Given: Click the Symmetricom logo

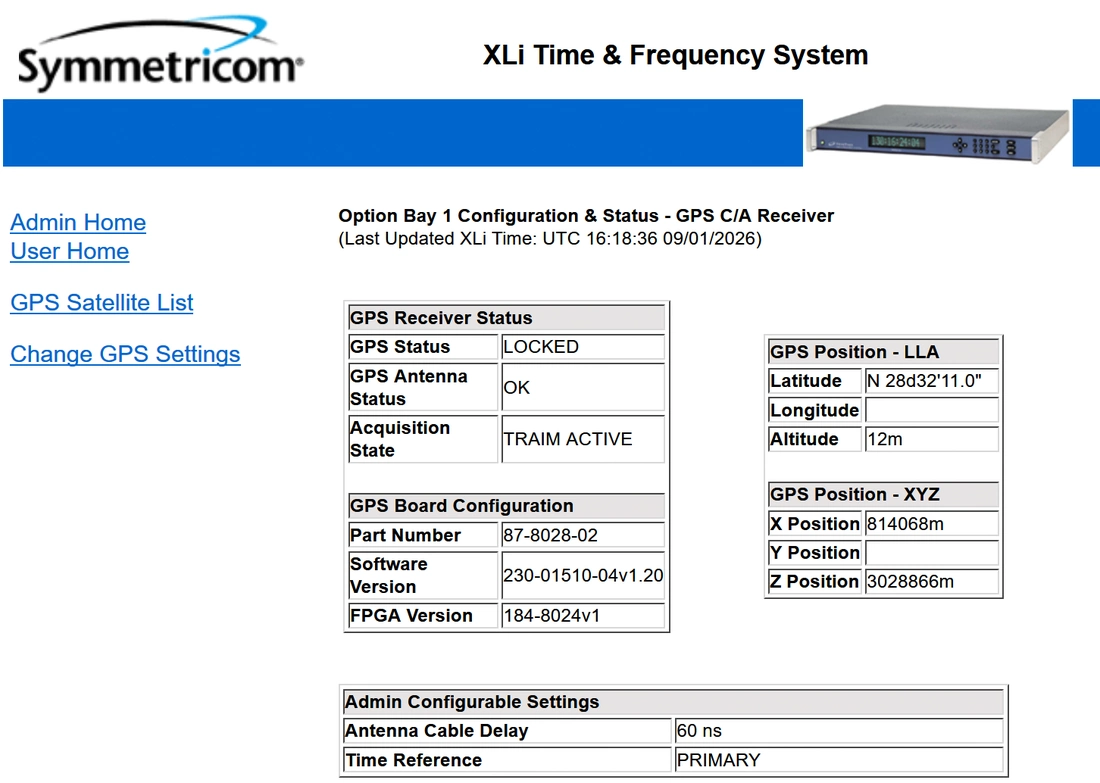Looking at the screenshot, I should [160, 55].
